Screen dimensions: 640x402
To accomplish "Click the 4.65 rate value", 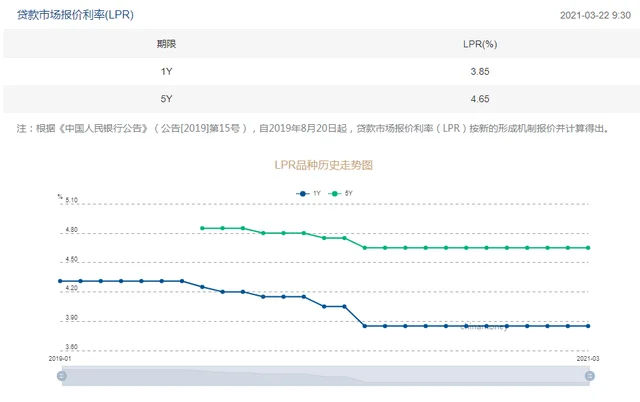I will (x=480, y=99).
